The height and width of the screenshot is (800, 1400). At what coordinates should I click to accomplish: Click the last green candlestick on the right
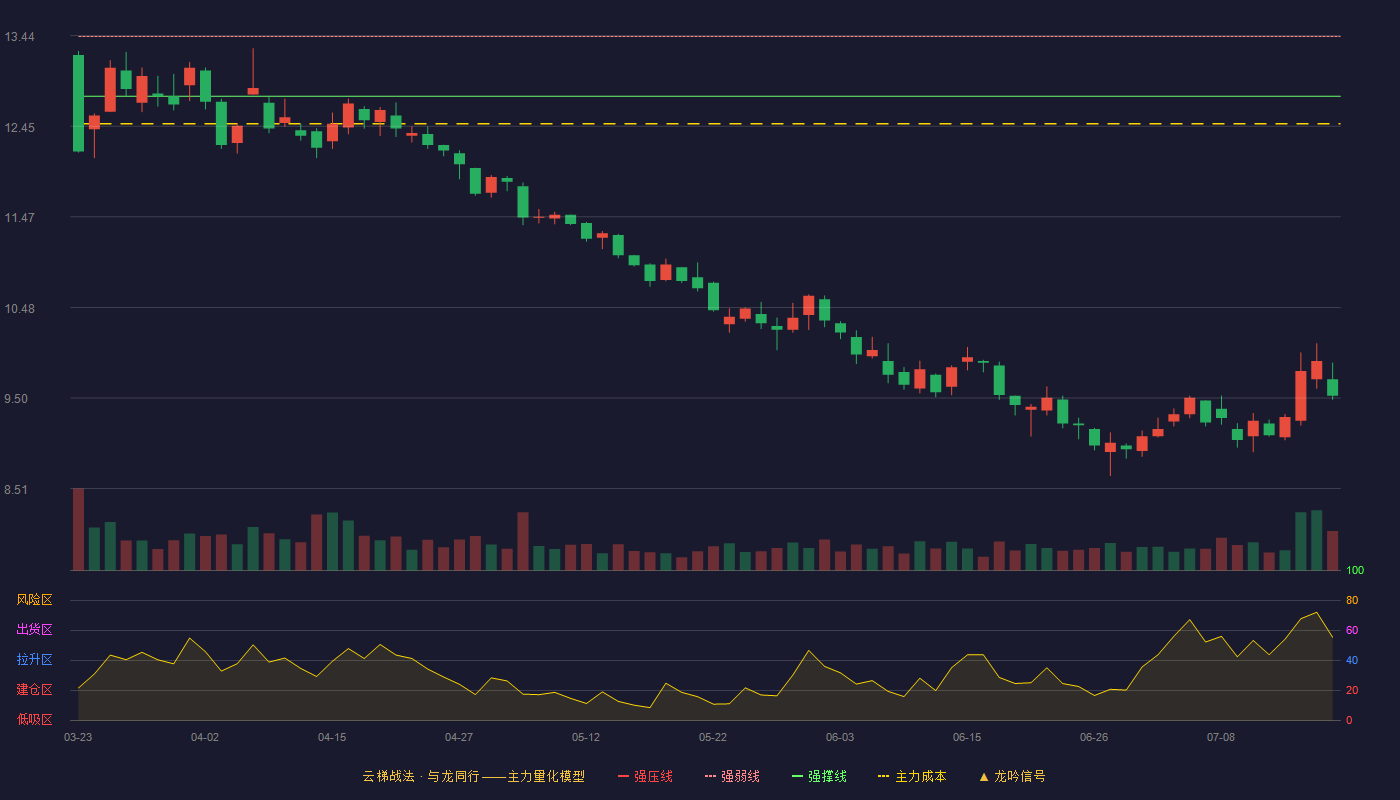(x=1332, y=388)
